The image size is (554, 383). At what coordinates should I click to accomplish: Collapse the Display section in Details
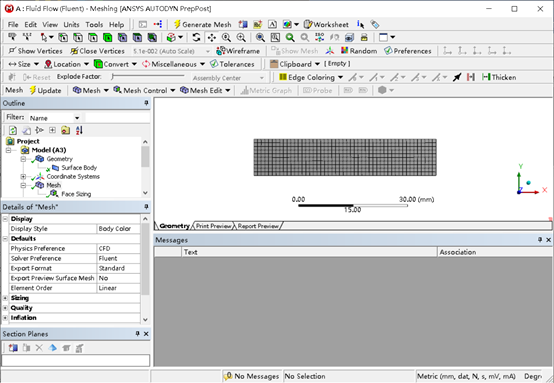click(5, 219)
